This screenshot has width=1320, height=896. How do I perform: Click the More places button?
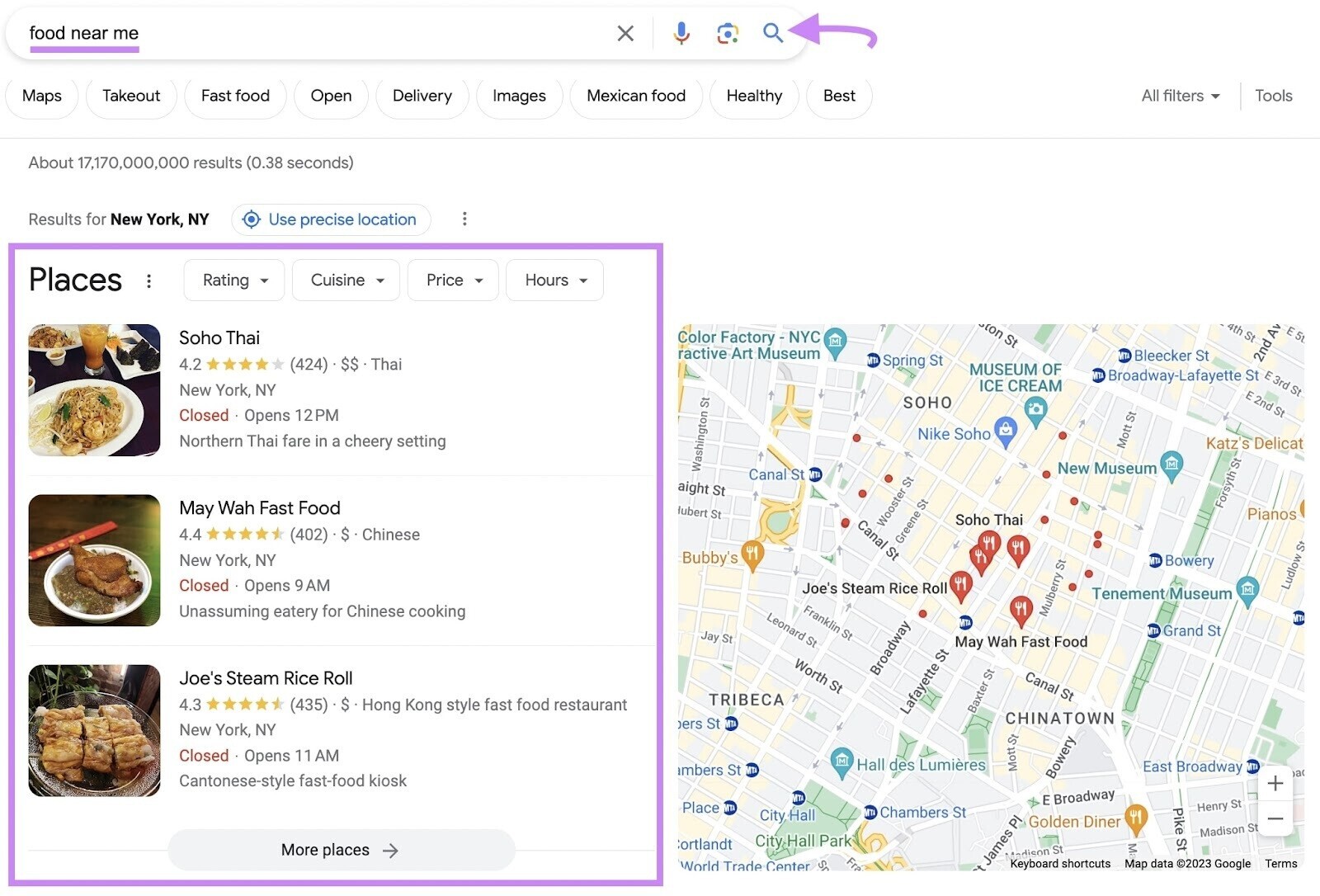pos(341,850)
